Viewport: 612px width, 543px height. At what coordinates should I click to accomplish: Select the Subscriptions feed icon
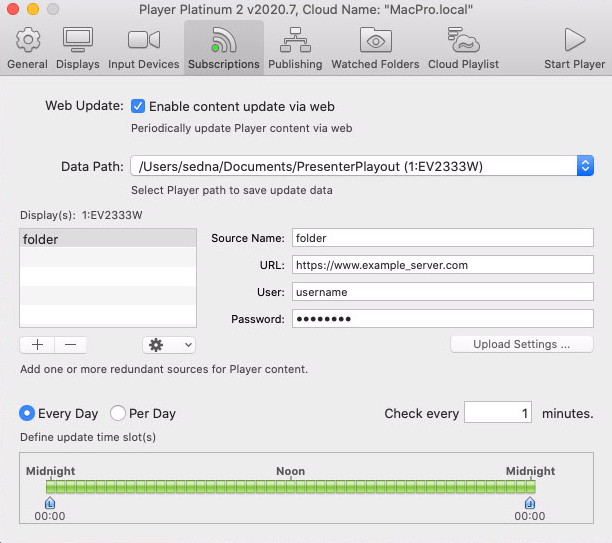tap(224, 40)
